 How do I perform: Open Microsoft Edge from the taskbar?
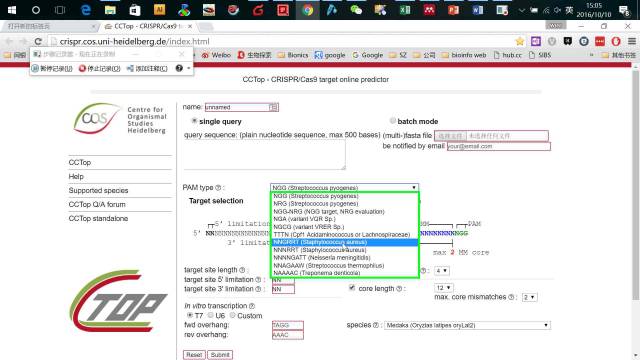(86, 10)
